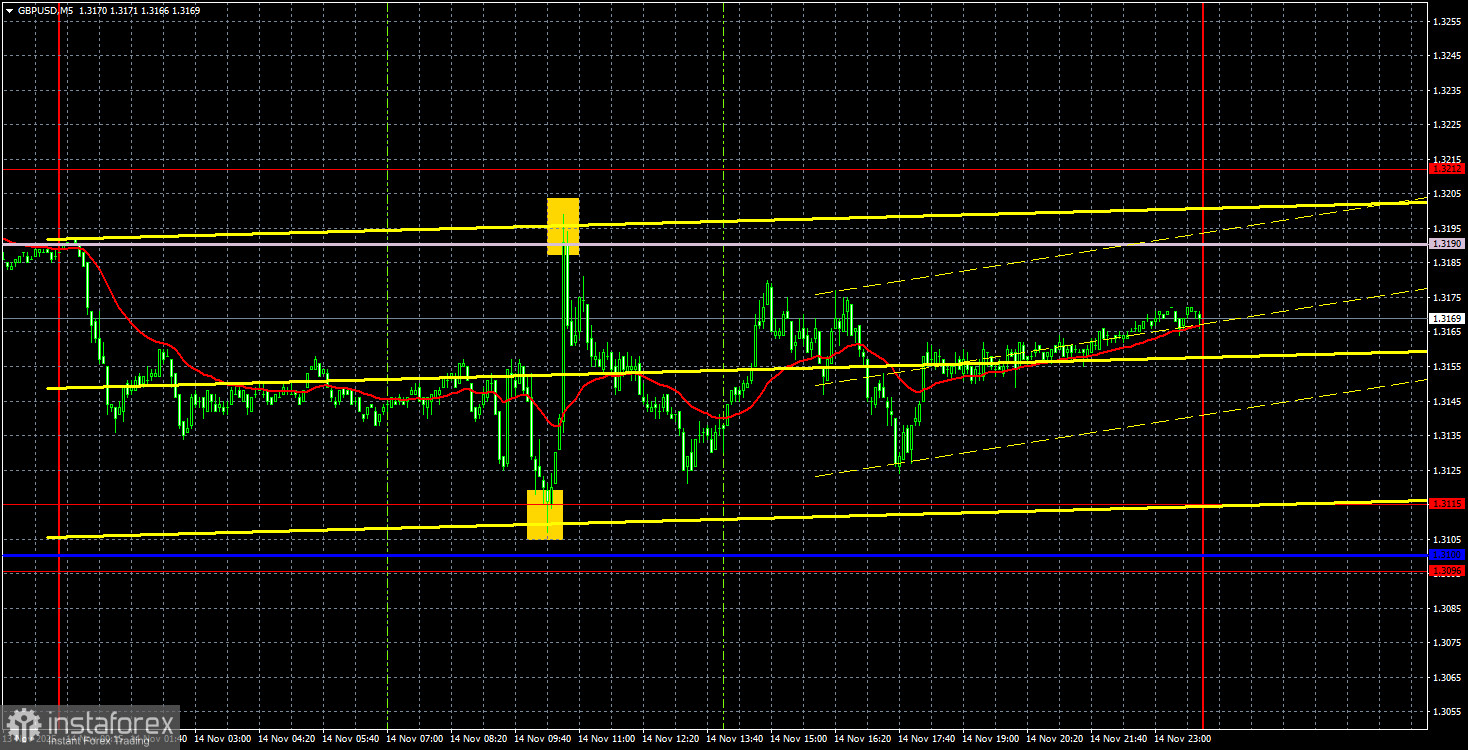1468x750 pixels.
Task: Select the left vertical red session line
Action: coord(62,400)
